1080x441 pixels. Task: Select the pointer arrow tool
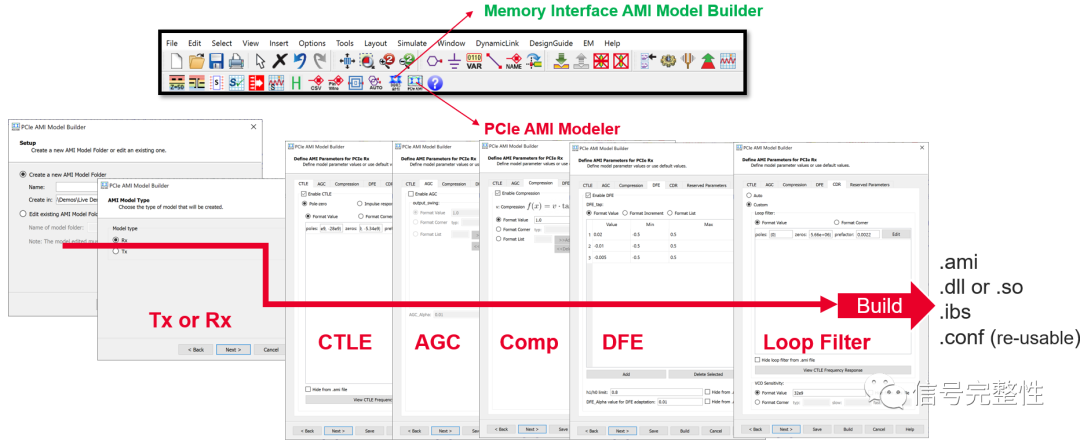point(260,61)
